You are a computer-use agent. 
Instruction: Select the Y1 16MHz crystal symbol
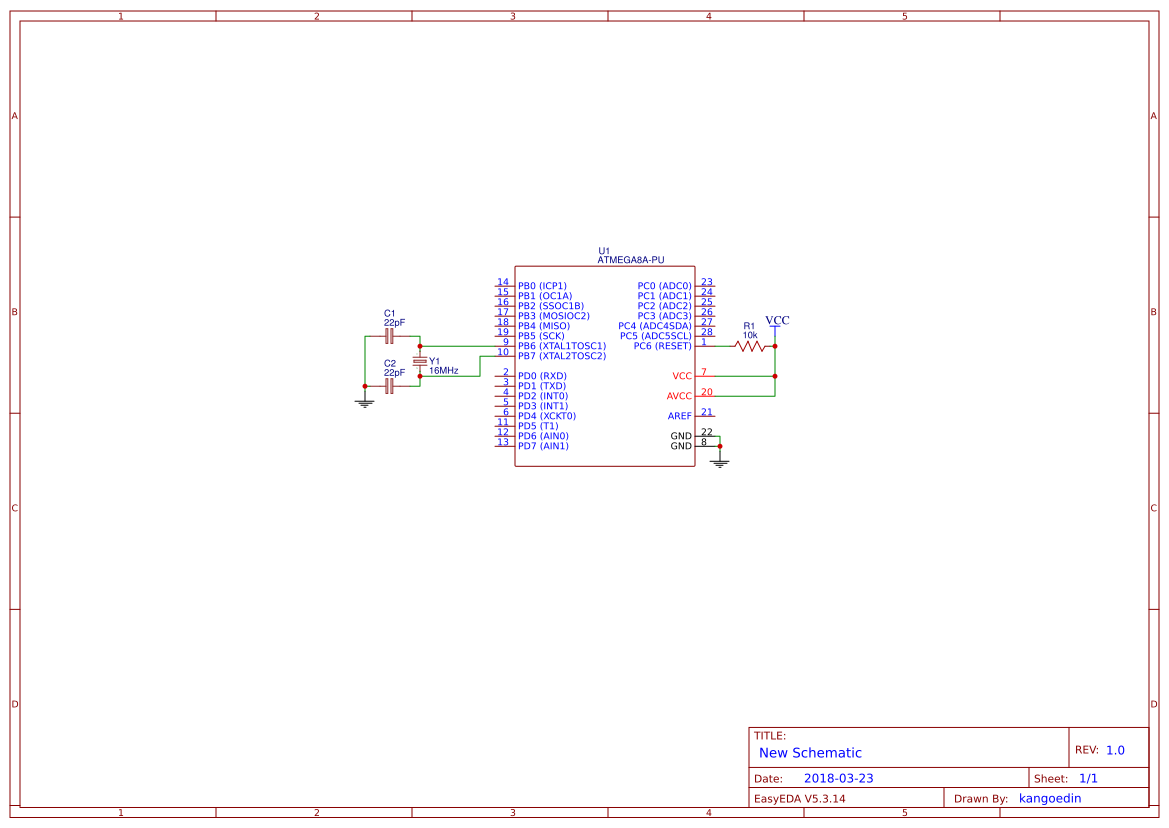coord(420,361)
